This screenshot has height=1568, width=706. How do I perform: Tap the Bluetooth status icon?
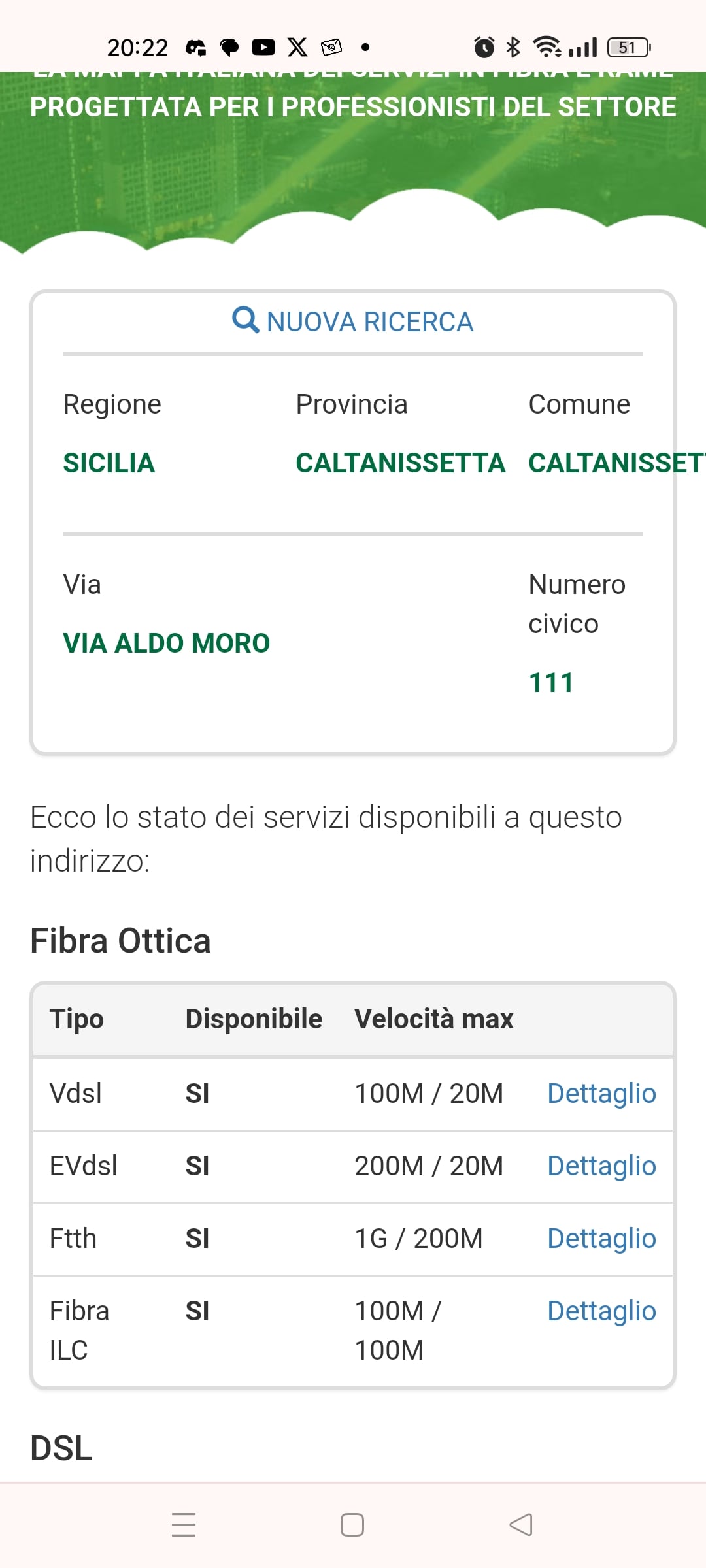[x=514, y=47]
